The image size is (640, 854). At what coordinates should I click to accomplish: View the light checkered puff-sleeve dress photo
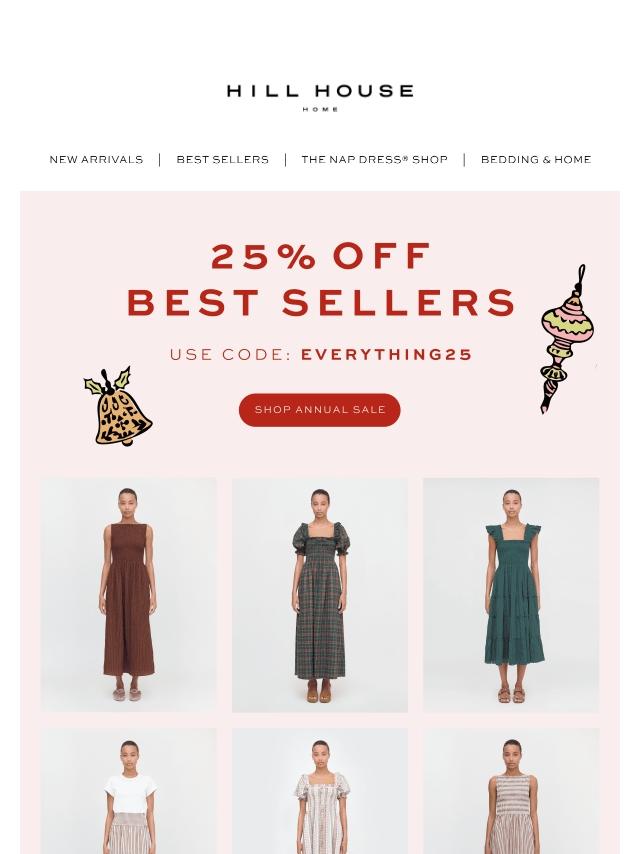pos(320,791)
